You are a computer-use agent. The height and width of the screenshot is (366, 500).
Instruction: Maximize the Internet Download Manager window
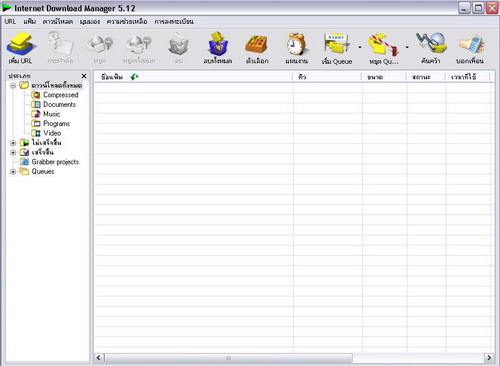(x=478, y=8)
